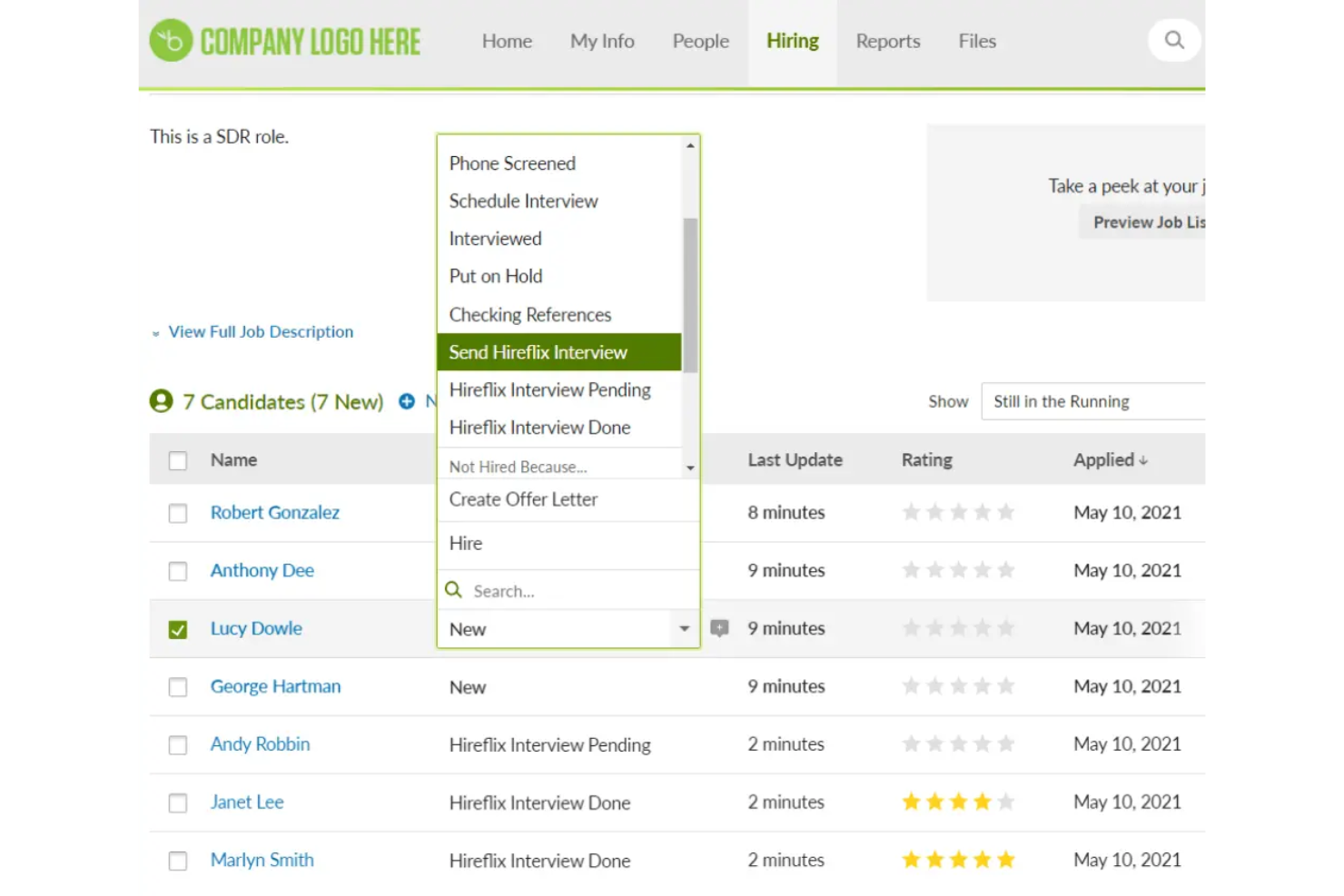The width and height of the screenshot is (1344, 896).
Task: Set Andy Robbin's rating to three stars
Action: (x=959, y=743)
